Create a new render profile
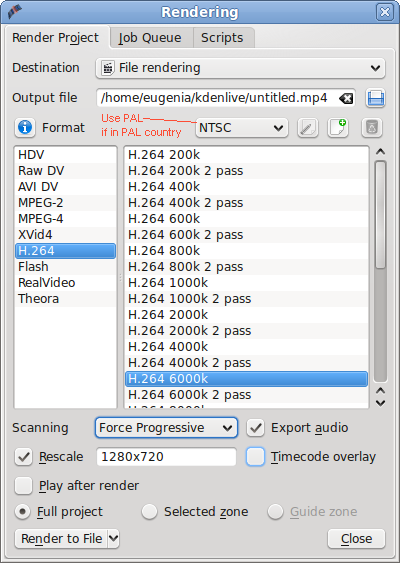The image size is (400, 563). pyautogui.click(x=338, y=127)
